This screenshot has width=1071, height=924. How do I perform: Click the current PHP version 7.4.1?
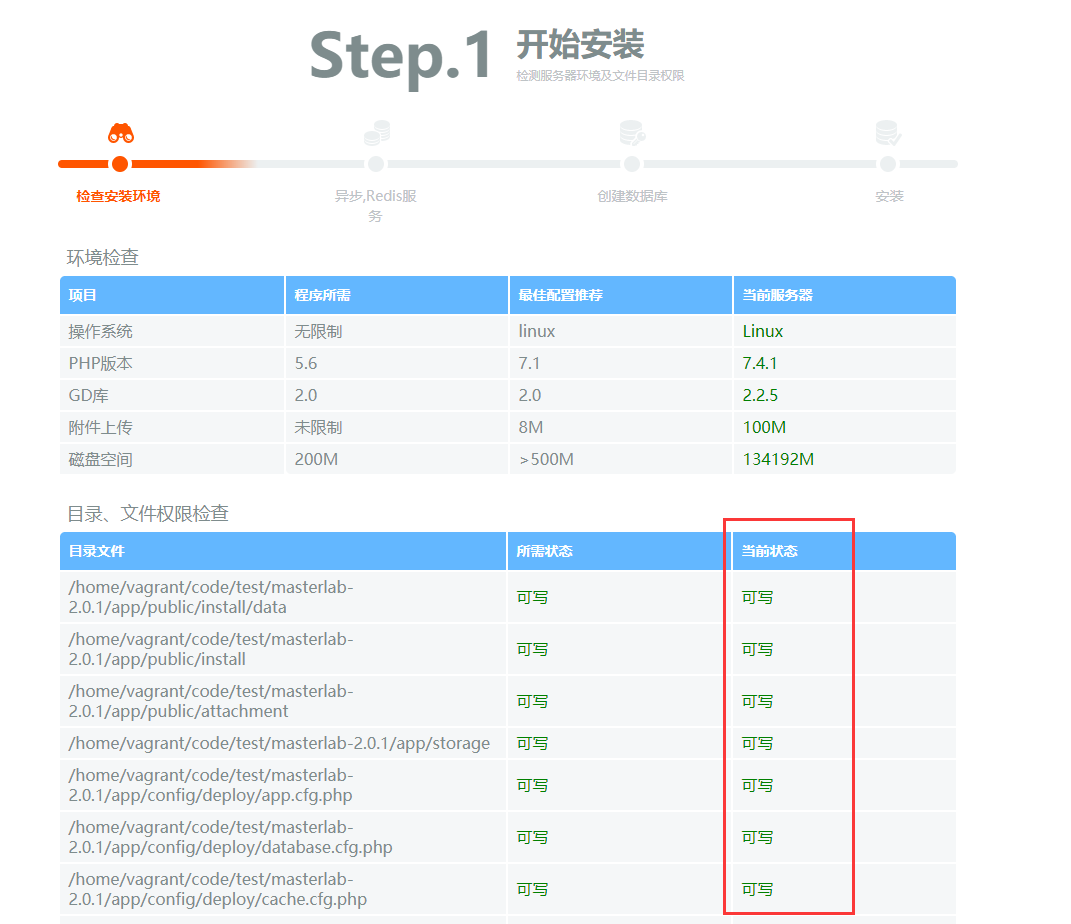click(x=760, y=363)
